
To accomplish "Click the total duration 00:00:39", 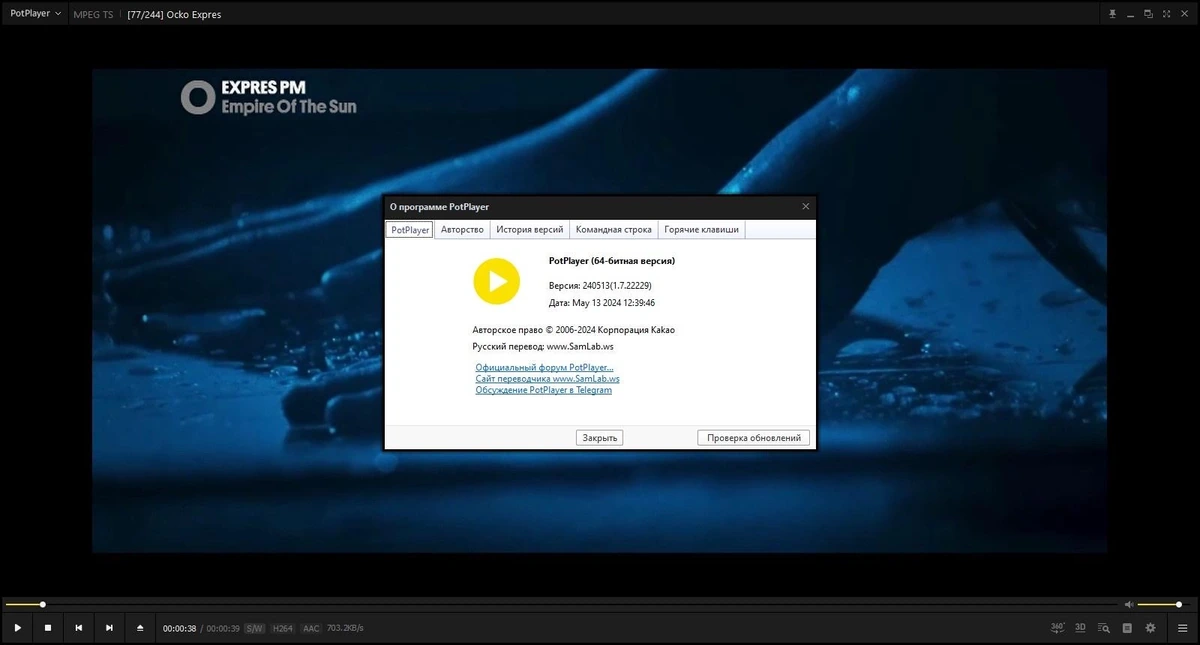I will tap(223, 628).
